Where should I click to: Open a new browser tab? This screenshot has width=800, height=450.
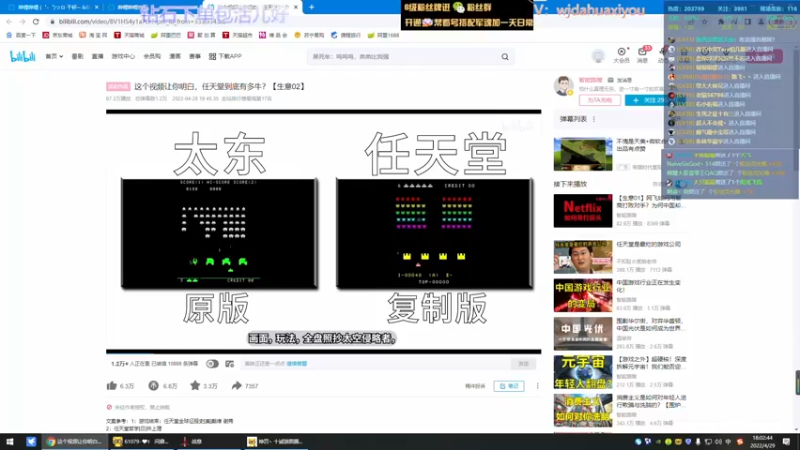(311, 7)
